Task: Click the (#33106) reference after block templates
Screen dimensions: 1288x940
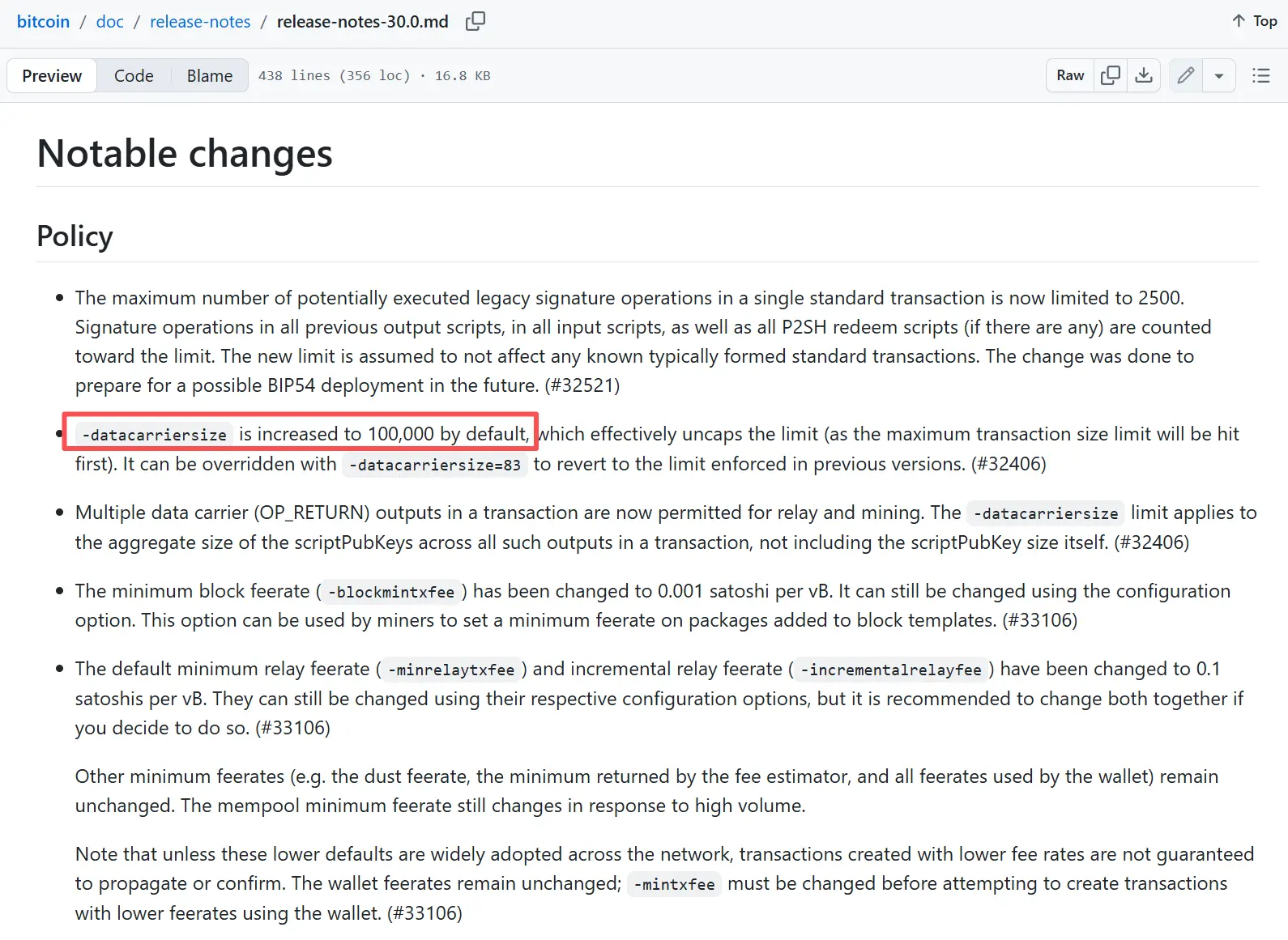Action: [1040, 620]
